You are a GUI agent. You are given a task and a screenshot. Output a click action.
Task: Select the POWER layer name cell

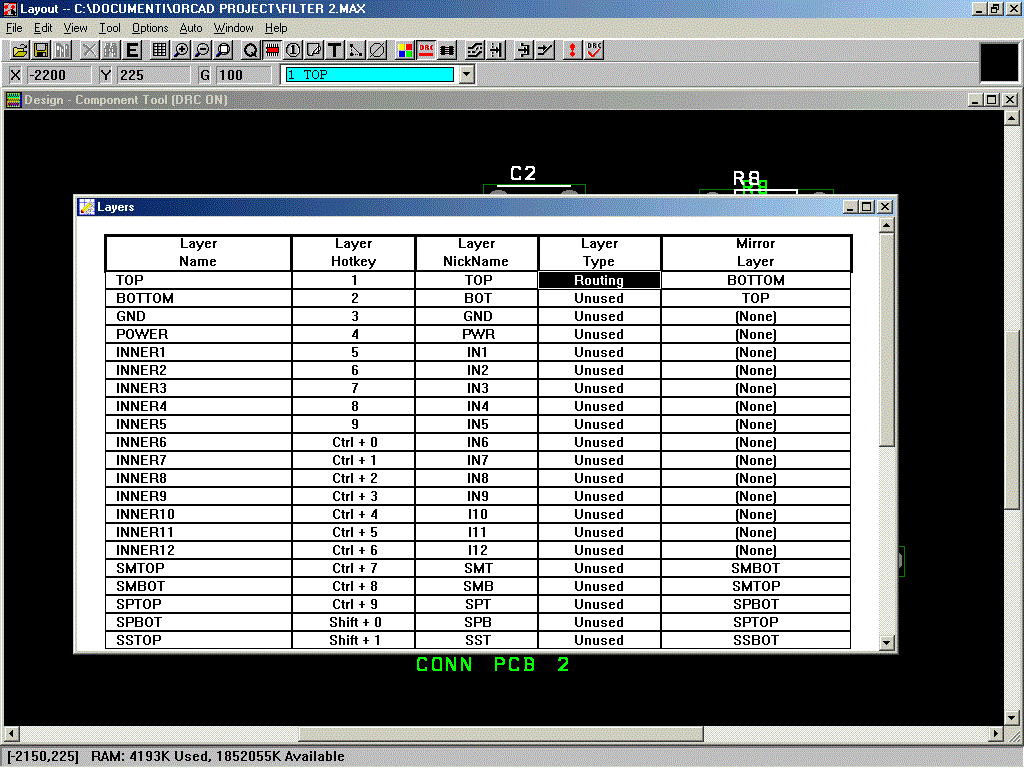click(x=198, y=334)
